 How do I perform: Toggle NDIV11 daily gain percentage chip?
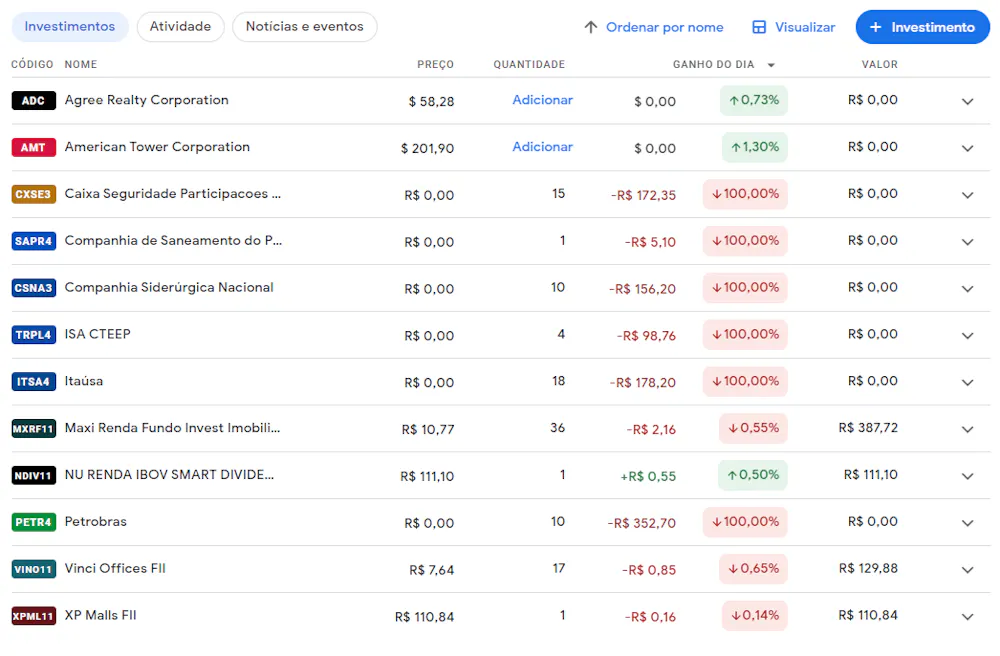pyautogui.click(x=753, y=475)
